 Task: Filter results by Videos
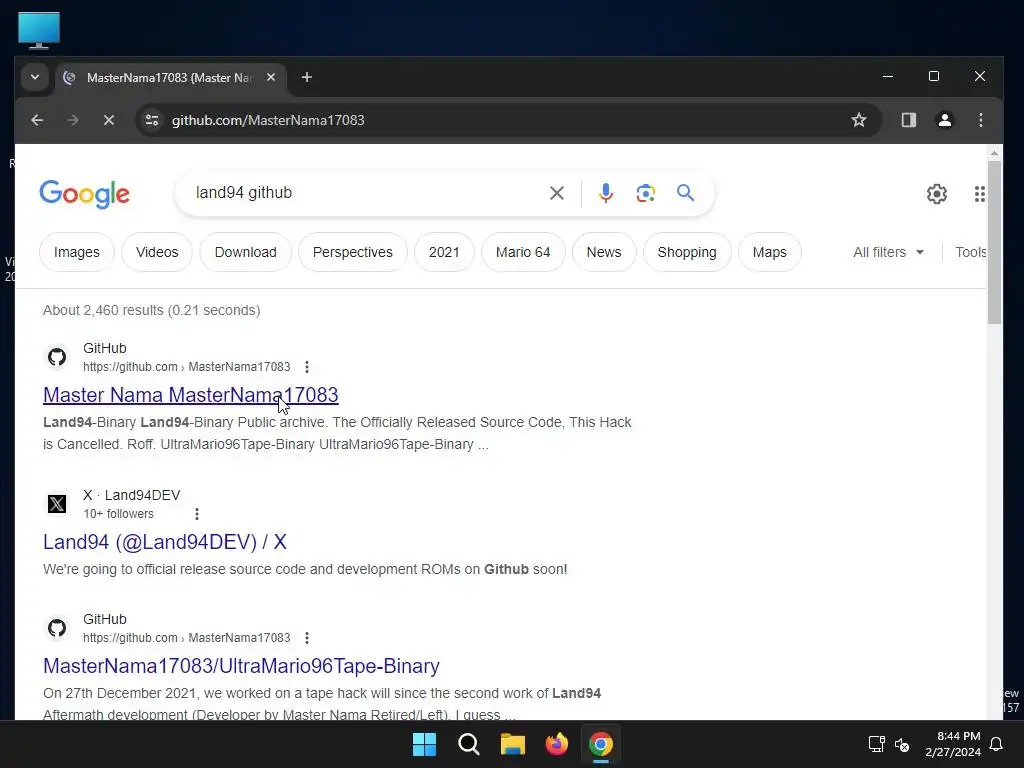coord(157,252)
